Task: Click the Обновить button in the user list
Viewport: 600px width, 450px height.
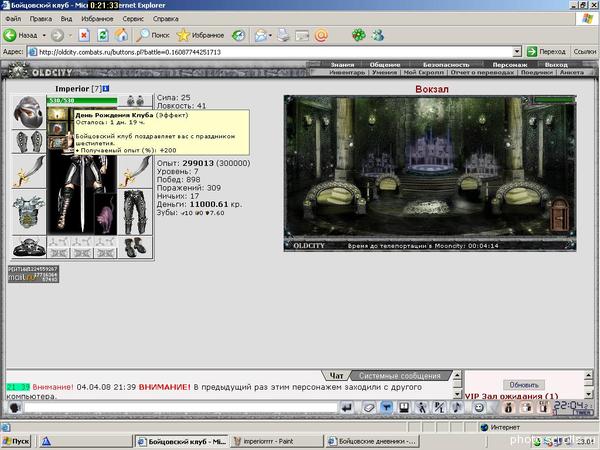Action: (523, 385)
